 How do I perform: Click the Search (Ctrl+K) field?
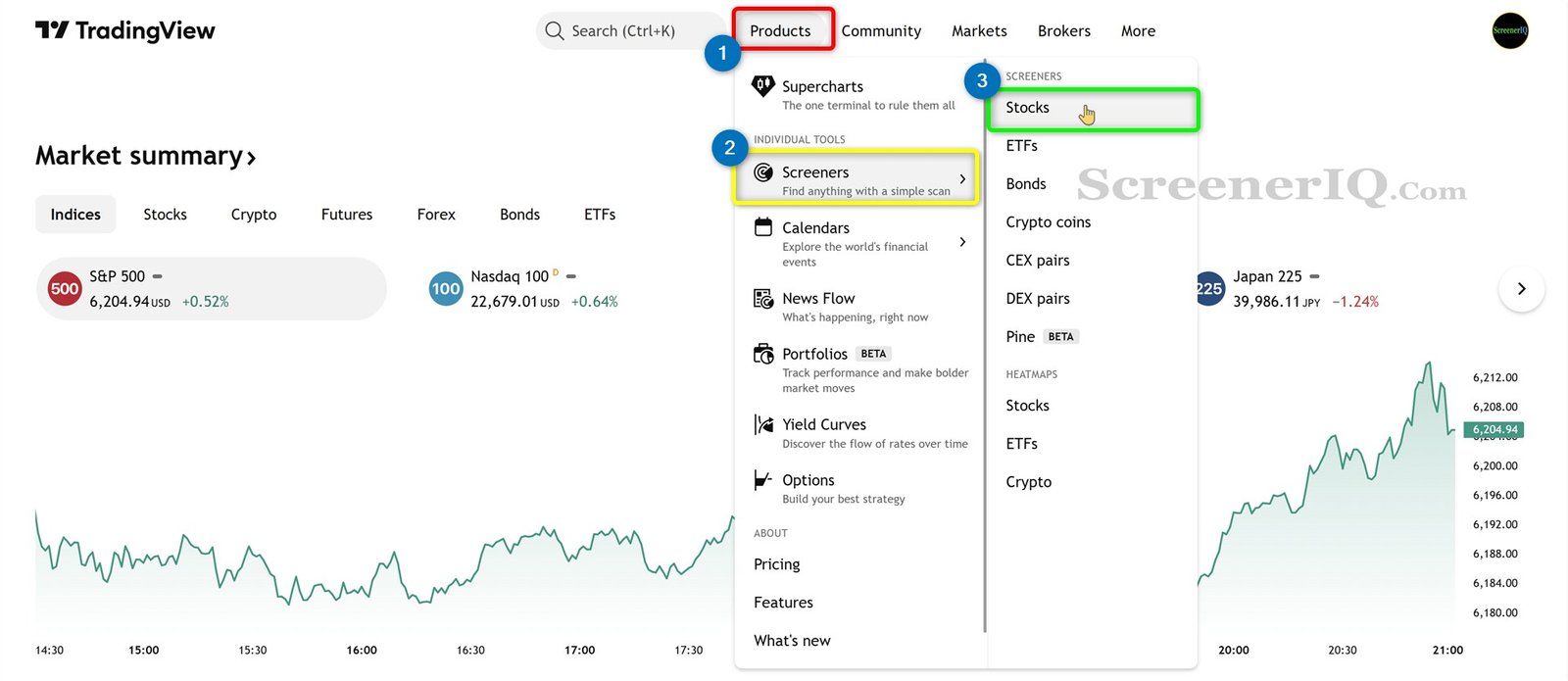tap(630, 30)
